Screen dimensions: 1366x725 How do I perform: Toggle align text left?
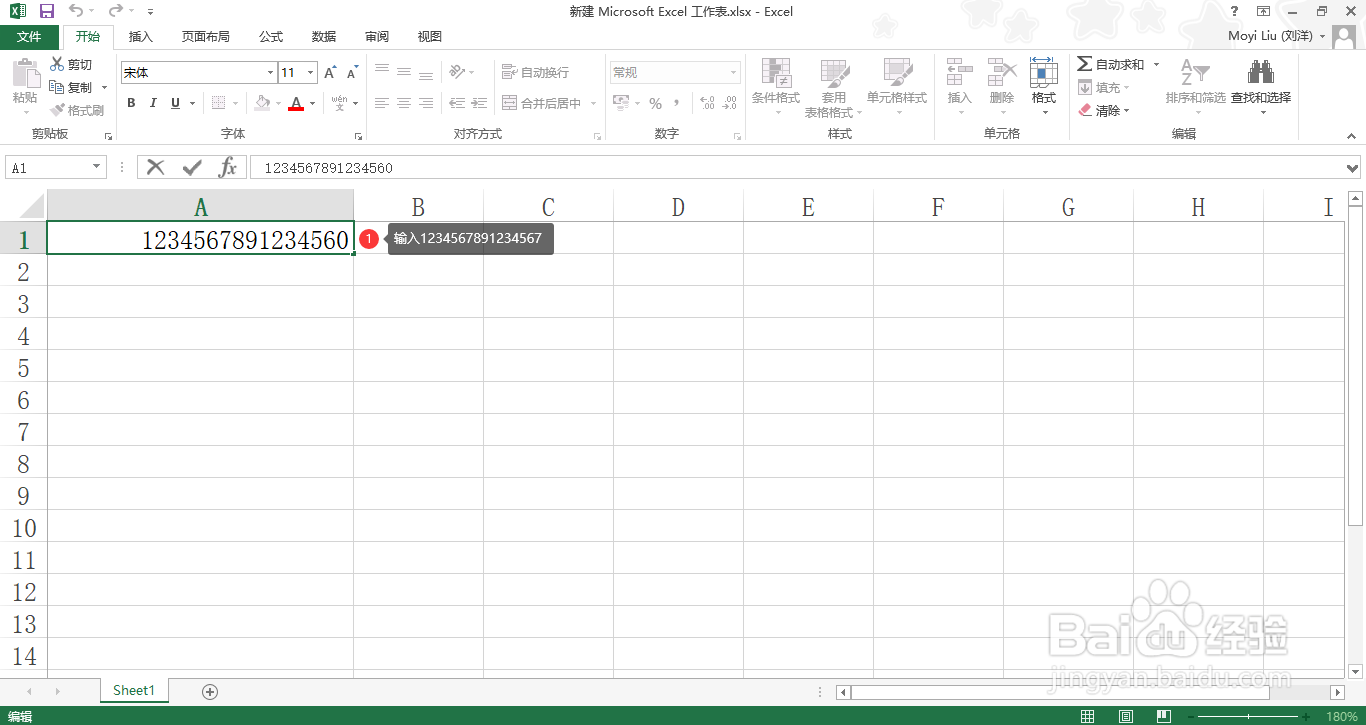(382, 103)
